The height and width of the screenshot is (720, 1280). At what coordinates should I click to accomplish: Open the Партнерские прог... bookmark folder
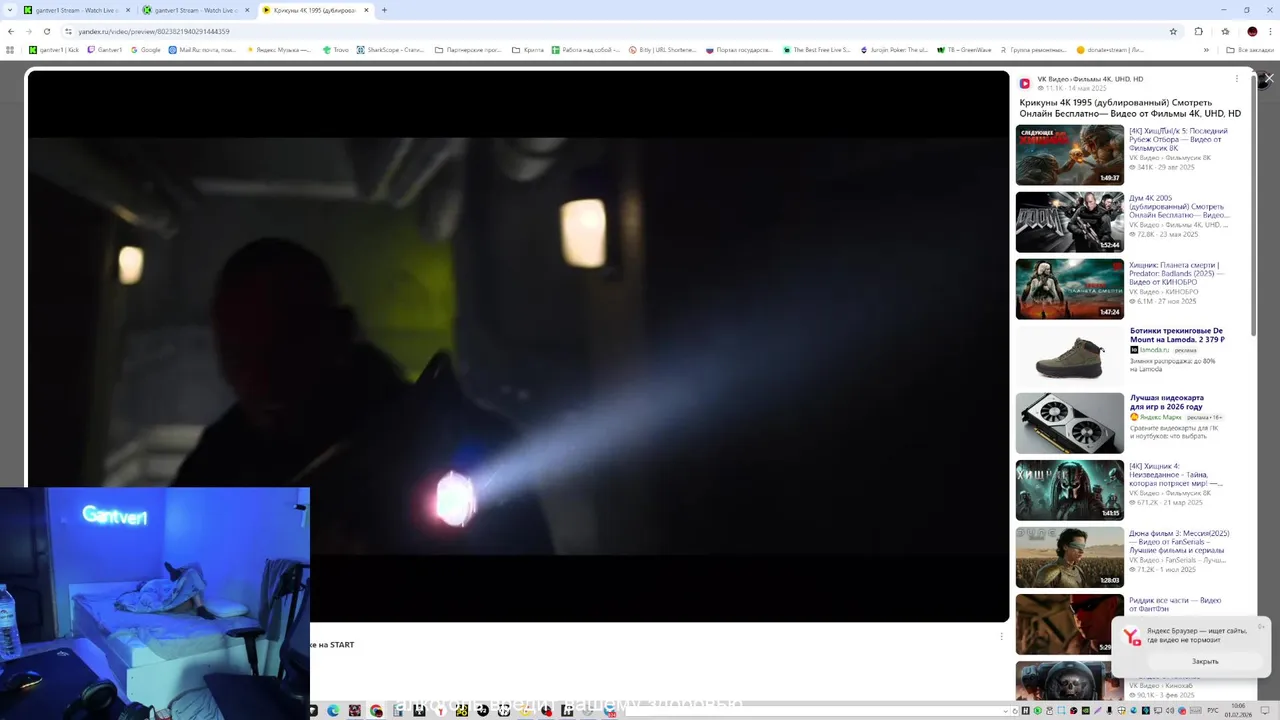469,49
